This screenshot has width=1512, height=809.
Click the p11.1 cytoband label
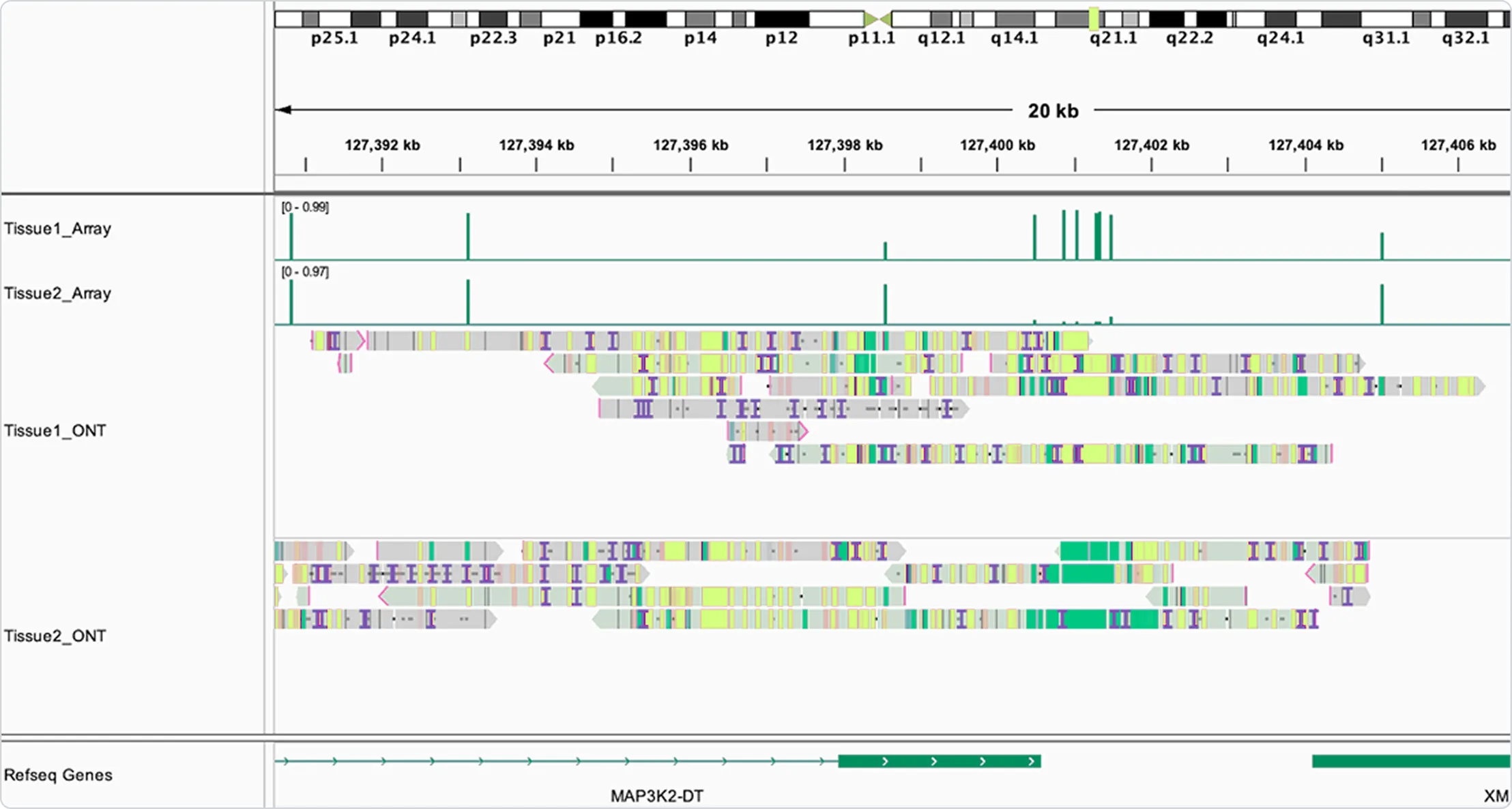[871, 38]
